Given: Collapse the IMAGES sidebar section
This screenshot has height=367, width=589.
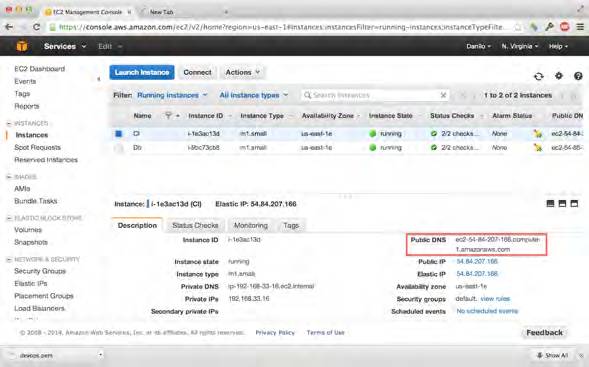Looking at the screenshot, I should click(9, 177).
